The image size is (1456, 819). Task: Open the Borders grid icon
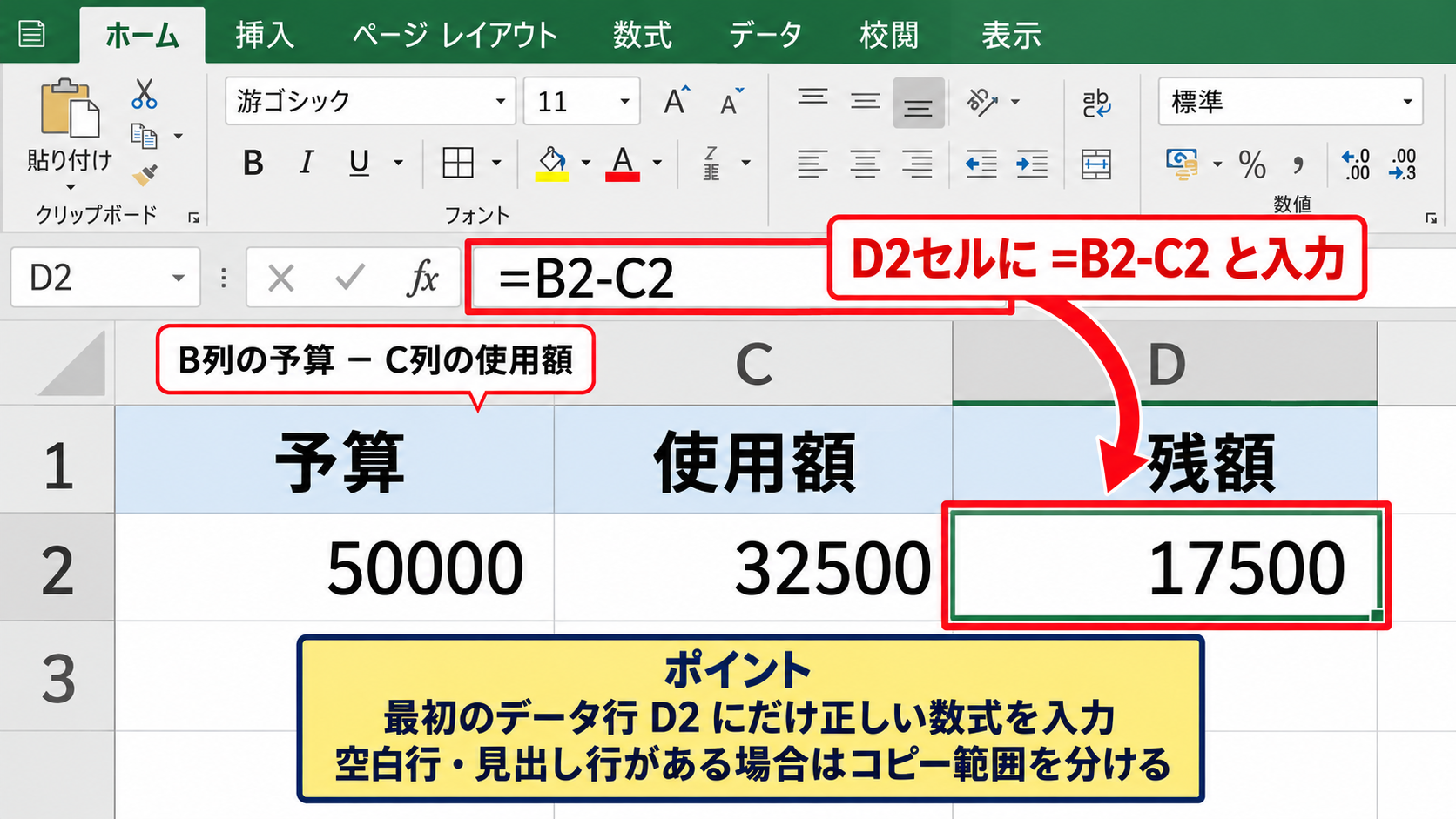[458, 163]
